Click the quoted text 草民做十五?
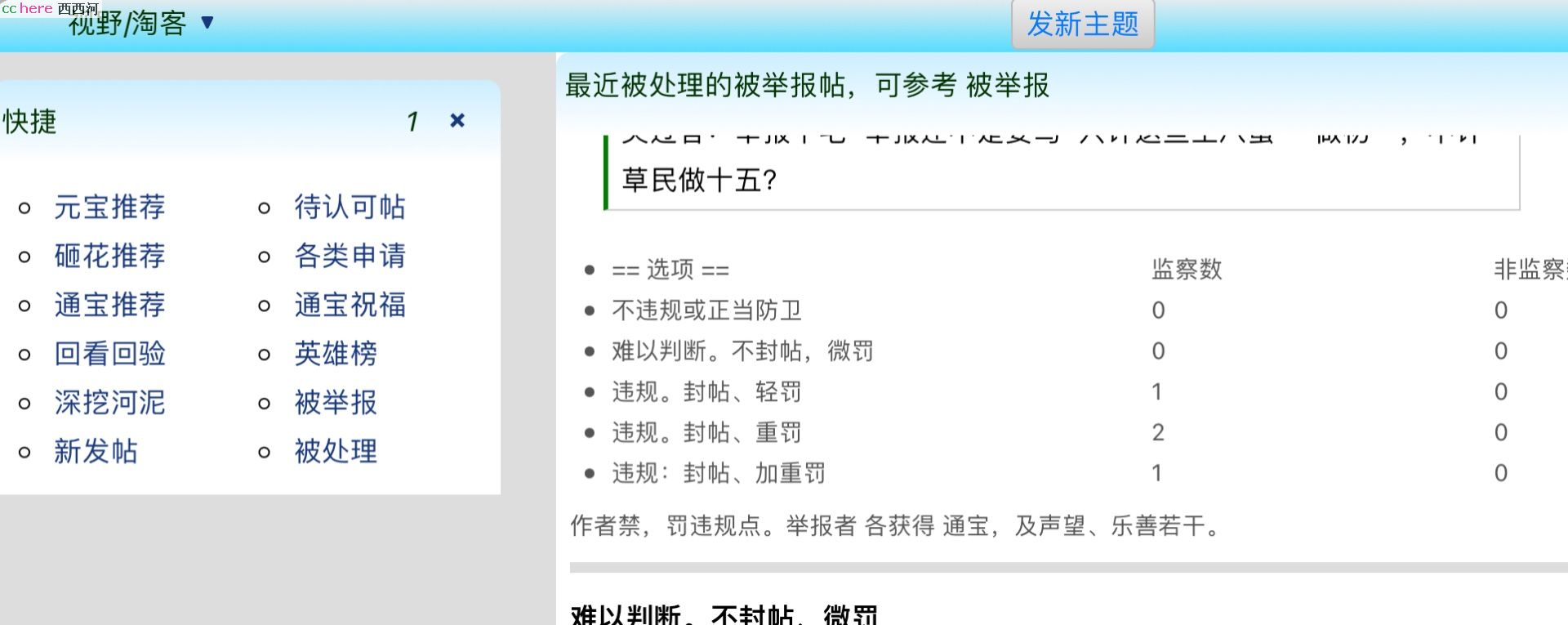Screen dimensions: 1568x625 pos(699,180)
